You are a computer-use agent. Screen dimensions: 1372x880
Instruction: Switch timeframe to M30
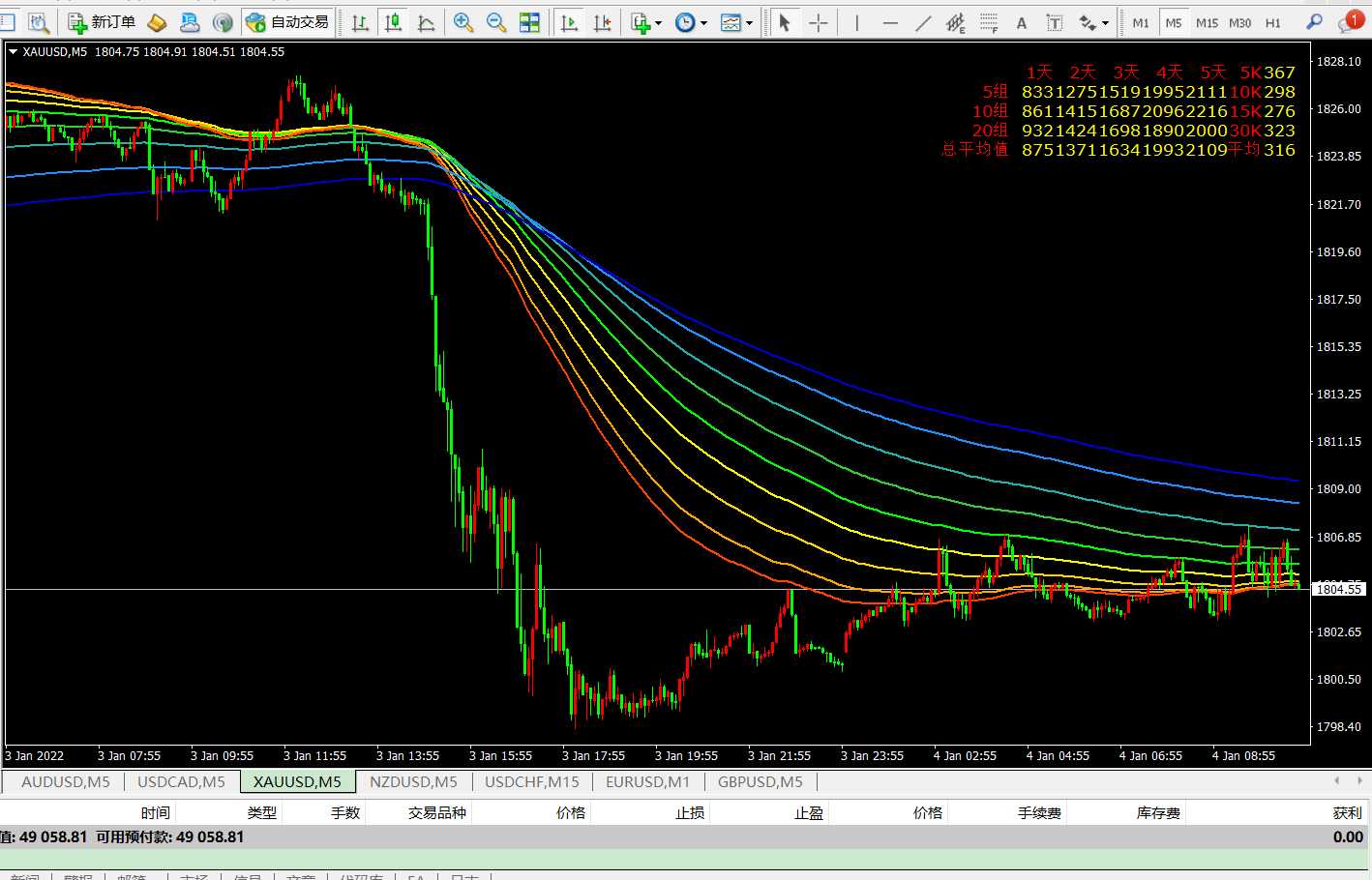click(1239, 22)
